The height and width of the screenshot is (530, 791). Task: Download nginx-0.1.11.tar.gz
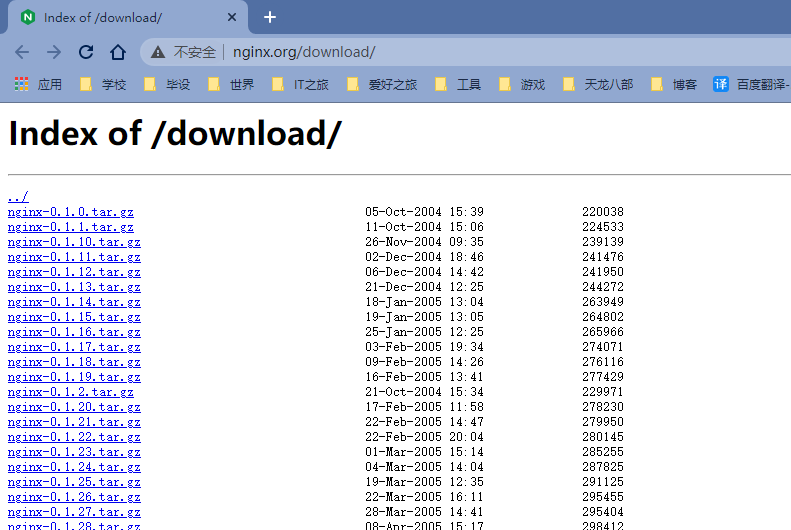pos(74,257)
